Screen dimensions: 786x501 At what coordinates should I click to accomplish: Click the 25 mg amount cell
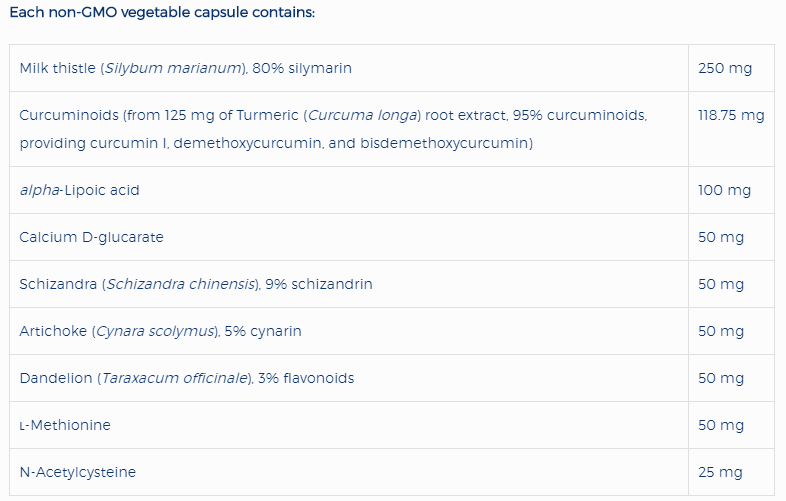click(720, 472)
